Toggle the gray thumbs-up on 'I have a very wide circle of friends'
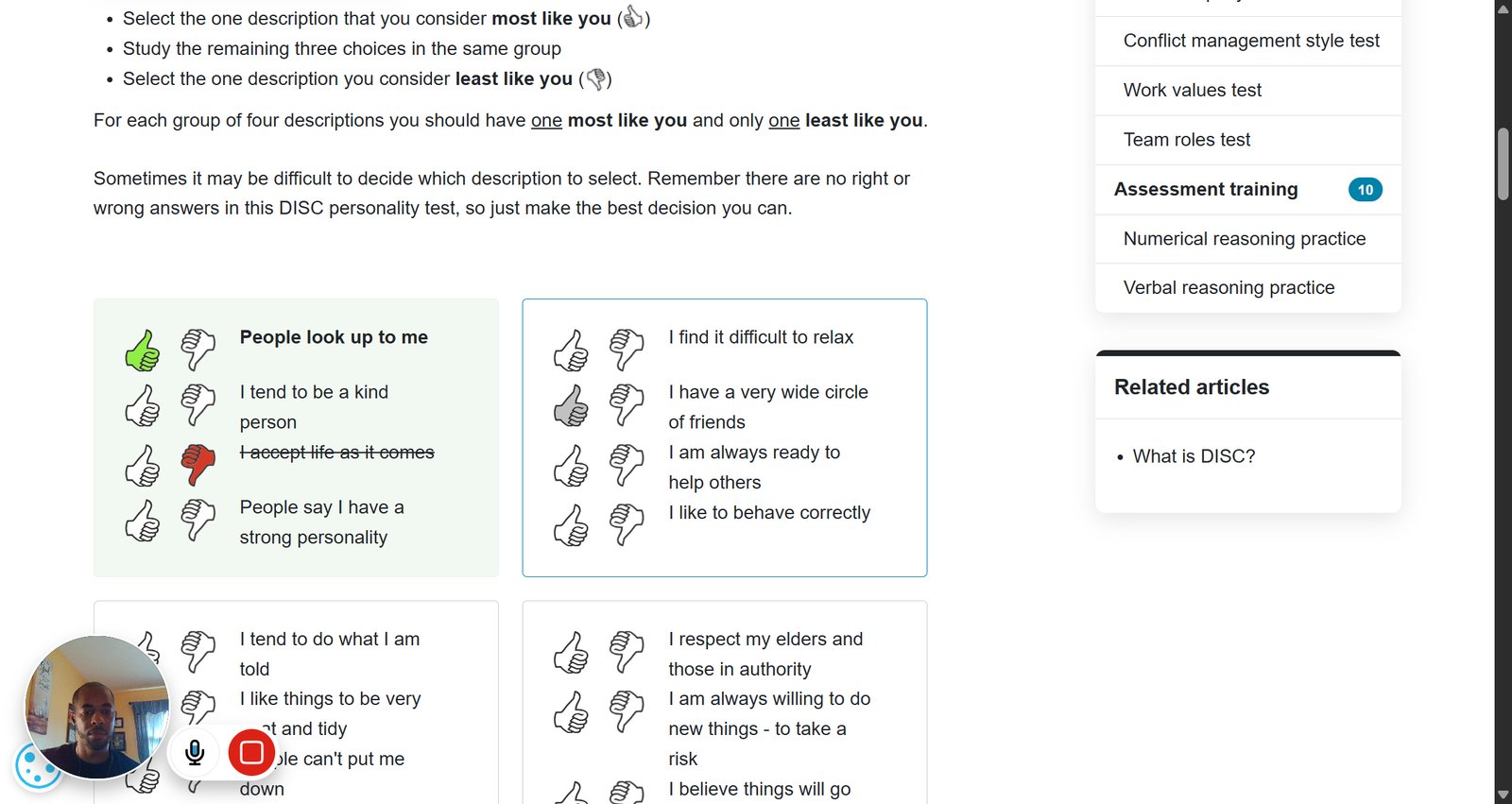Viewport: 1512px width, 804px height. 572,406
